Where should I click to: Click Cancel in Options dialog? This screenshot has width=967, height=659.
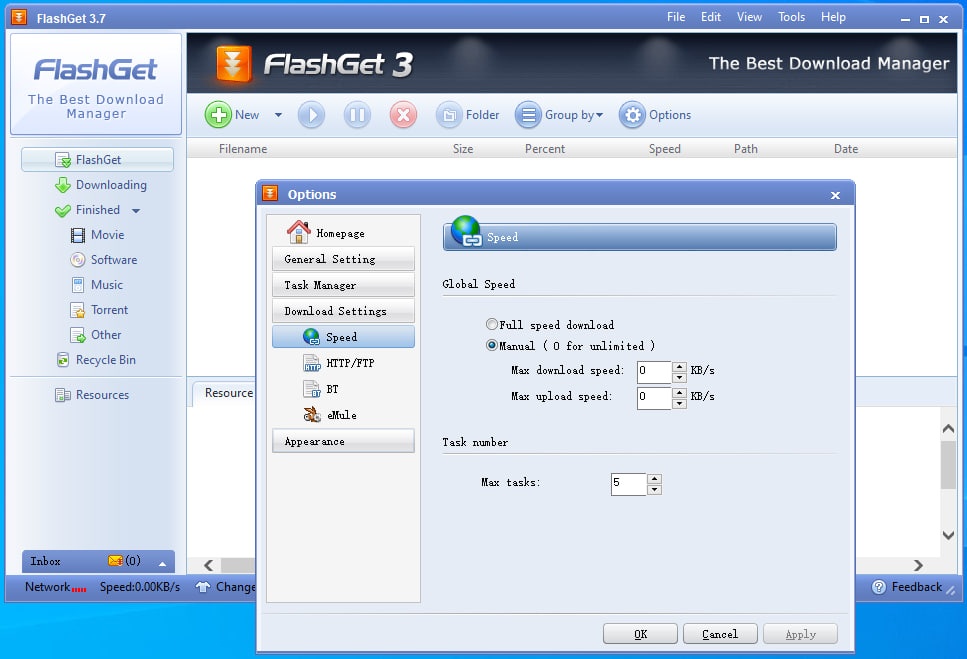coord(720,634)
